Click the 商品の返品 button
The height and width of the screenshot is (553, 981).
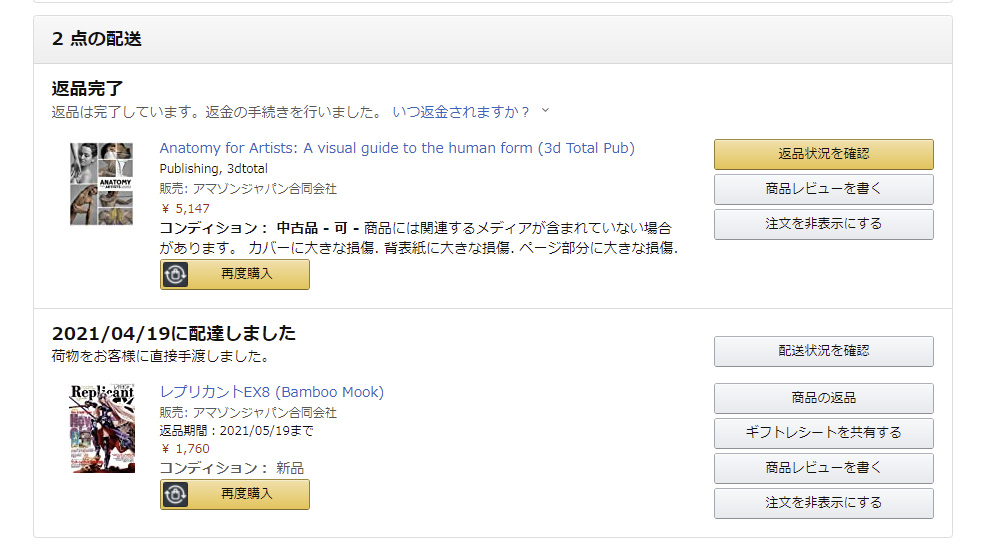(x=823, y=398)
